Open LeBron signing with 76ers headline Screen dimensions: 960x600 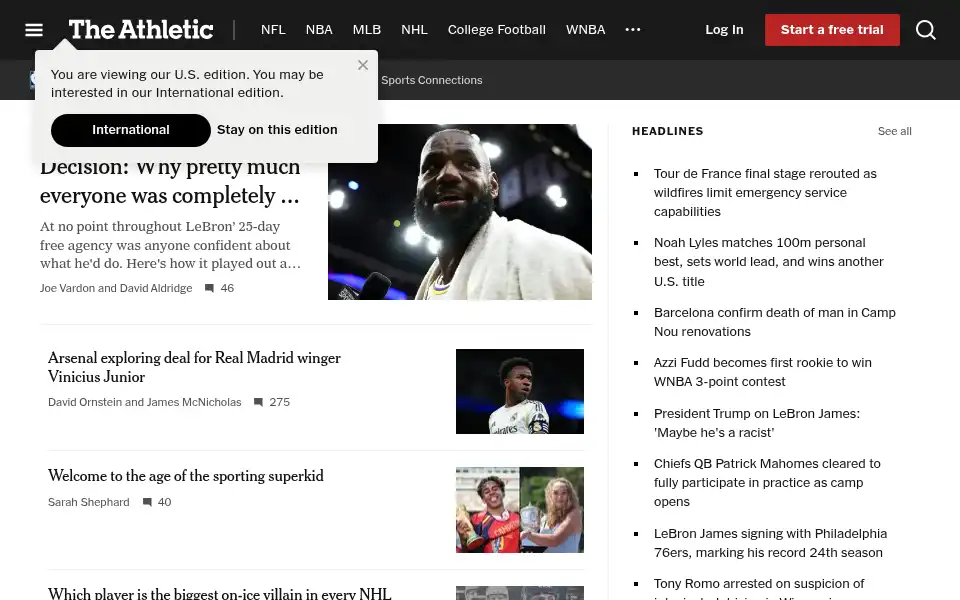[x=770, y=542]
